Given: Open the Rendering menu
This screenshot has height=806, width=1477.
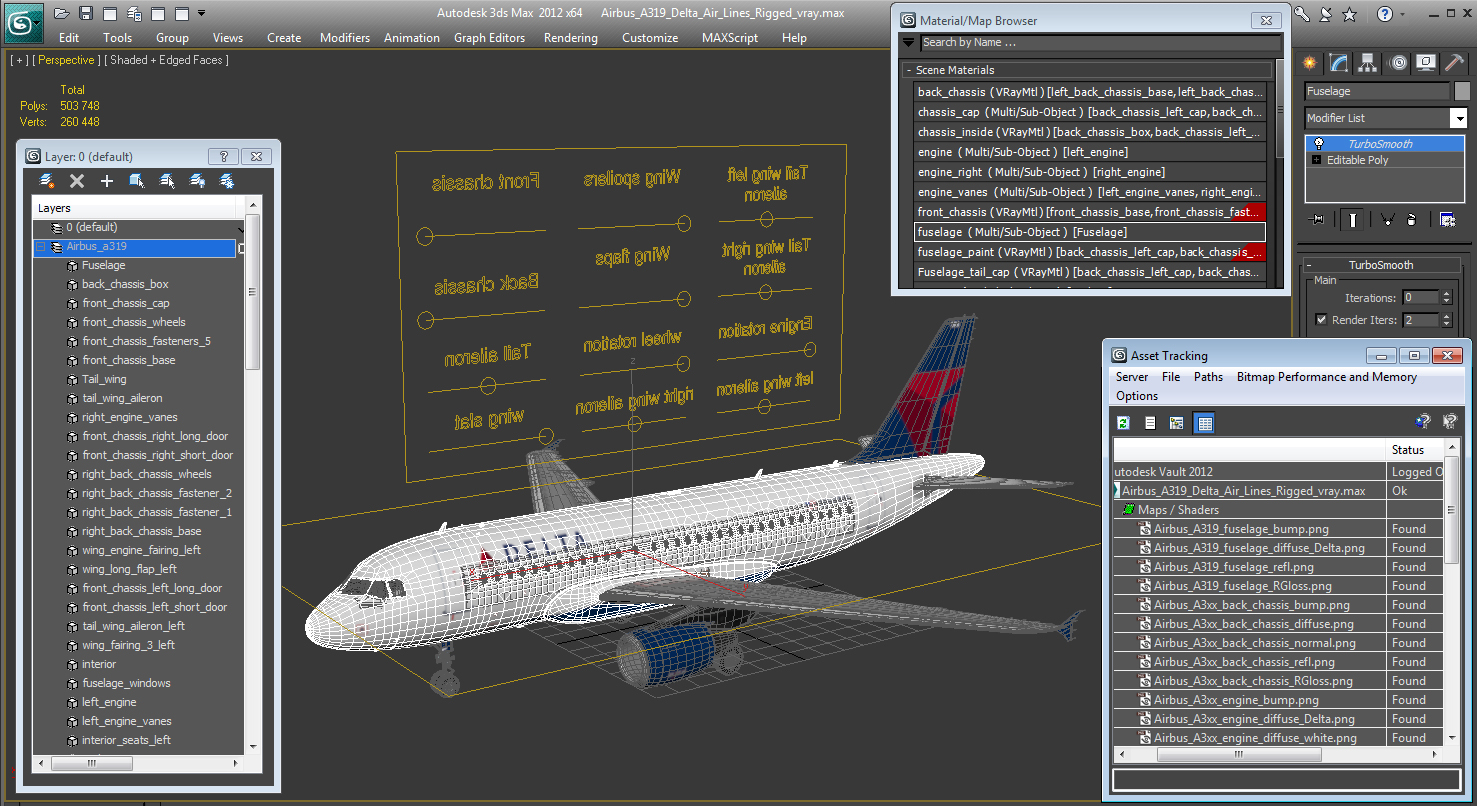Looking at the screenshot, I should coord(571,38).
